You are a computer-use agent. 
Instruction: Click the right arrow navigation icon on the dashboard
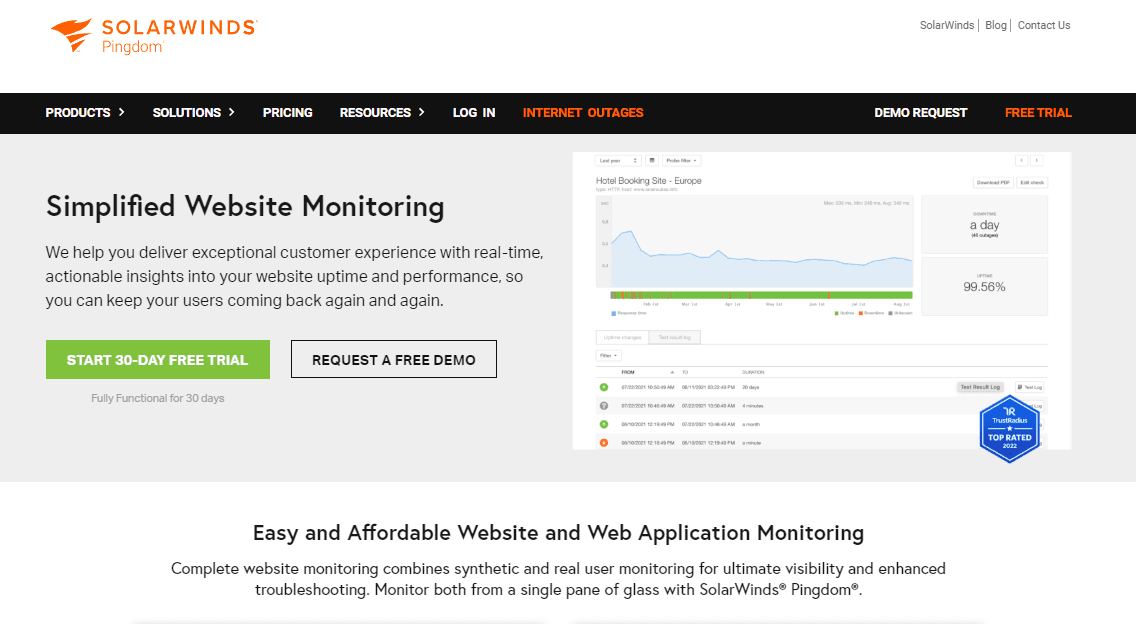(1036, 159)
